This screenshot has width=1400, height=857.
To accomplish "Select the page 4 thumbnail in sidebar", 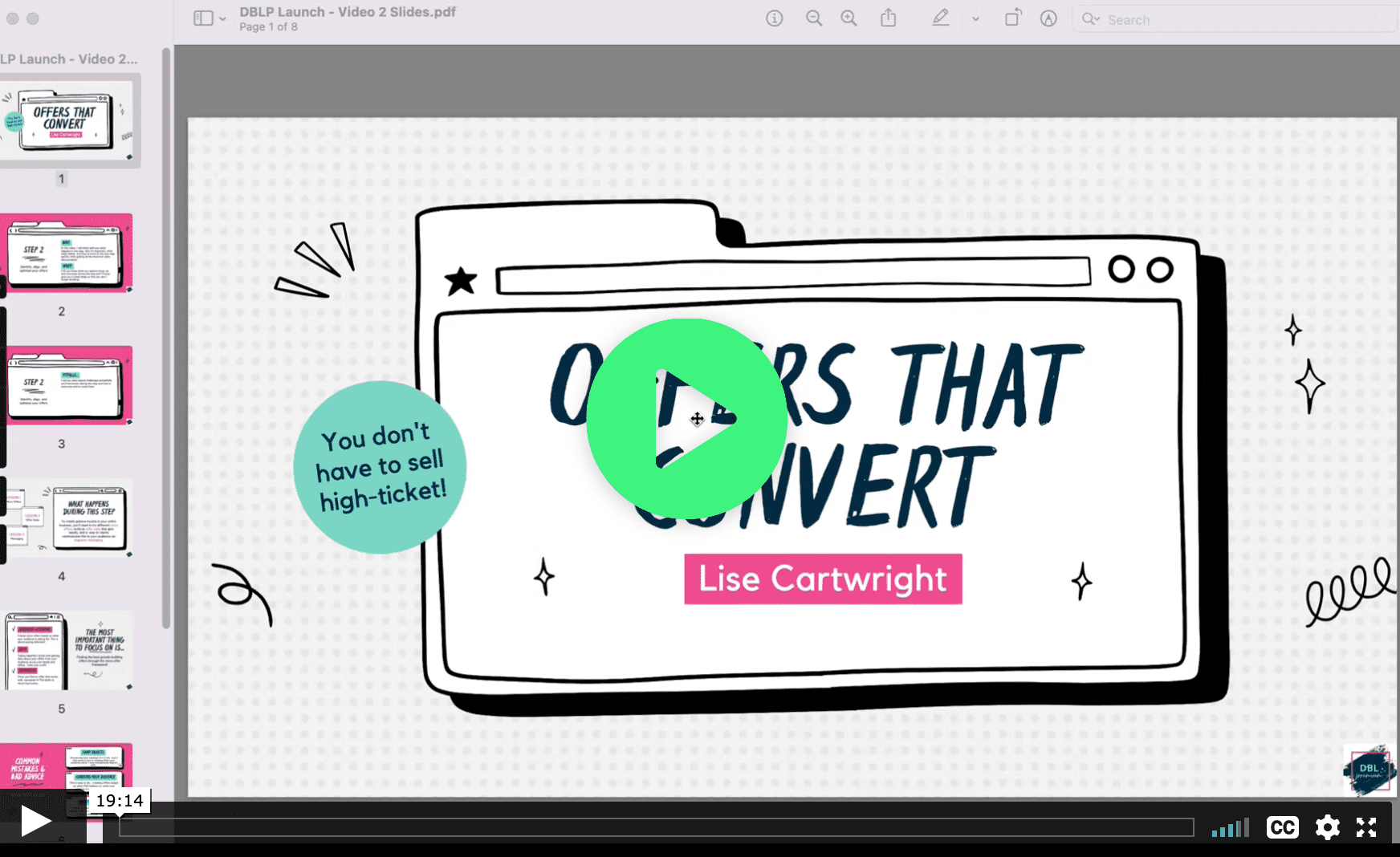I will (x=68, y=518).
